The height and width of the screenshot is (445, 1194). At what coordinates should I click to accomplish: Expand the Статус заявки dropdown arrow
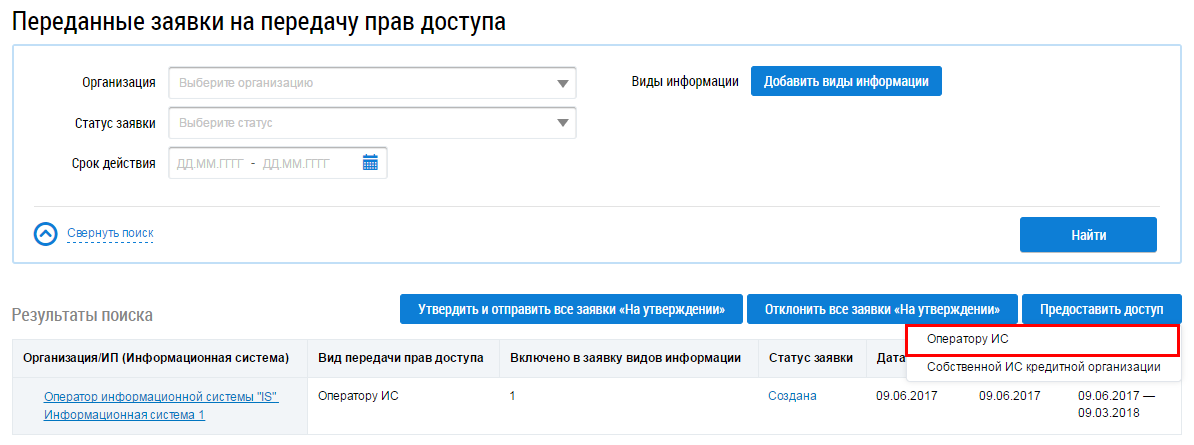pos(562,124)
